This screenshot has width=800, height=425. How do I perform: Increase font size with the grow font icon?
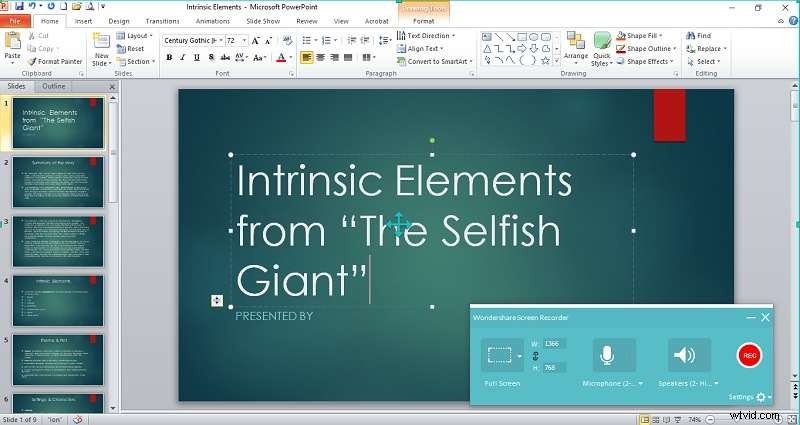tap(256, 40)
